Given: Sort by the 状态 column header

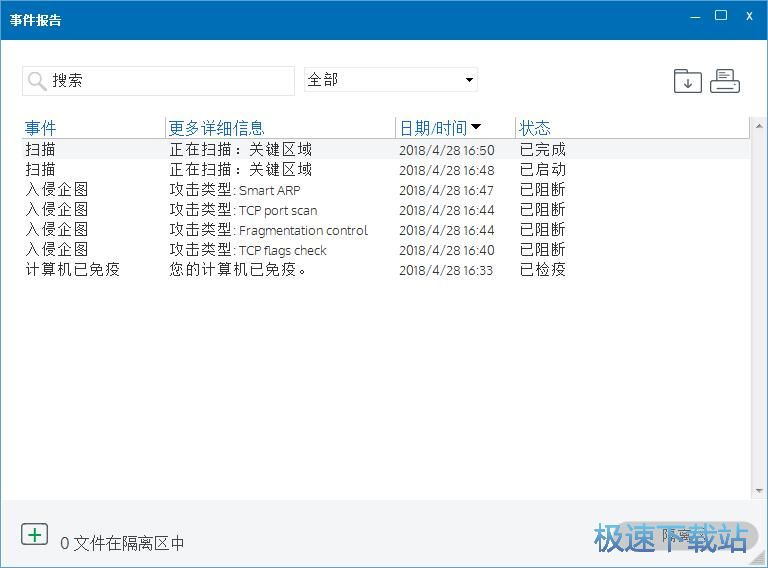Looking at the screenshot, I should click(535, 128).
